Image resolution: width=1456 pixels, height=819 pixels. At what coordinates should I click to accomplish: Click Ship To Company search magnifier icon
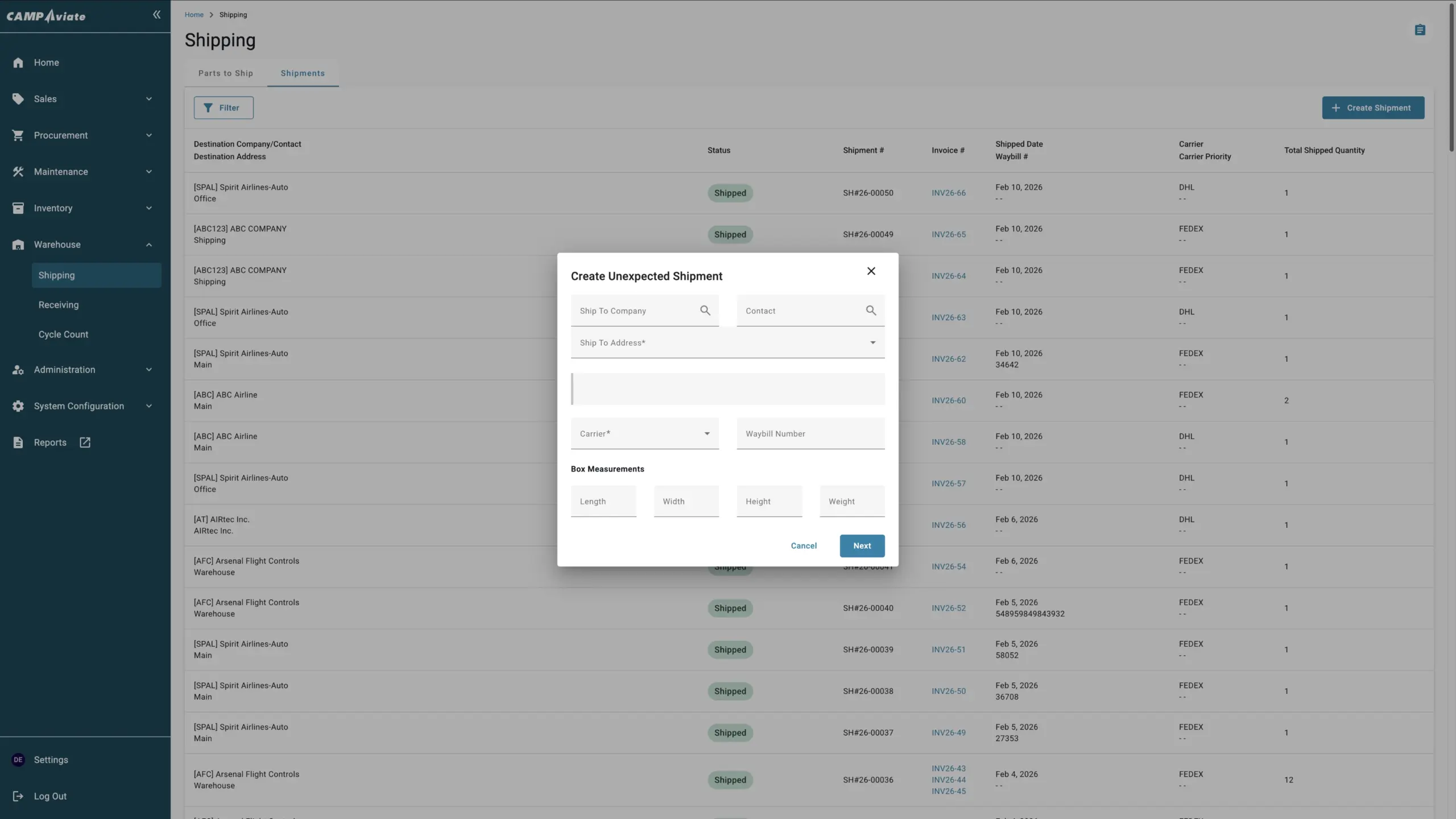pyautogui.click(x=705, y=311)
